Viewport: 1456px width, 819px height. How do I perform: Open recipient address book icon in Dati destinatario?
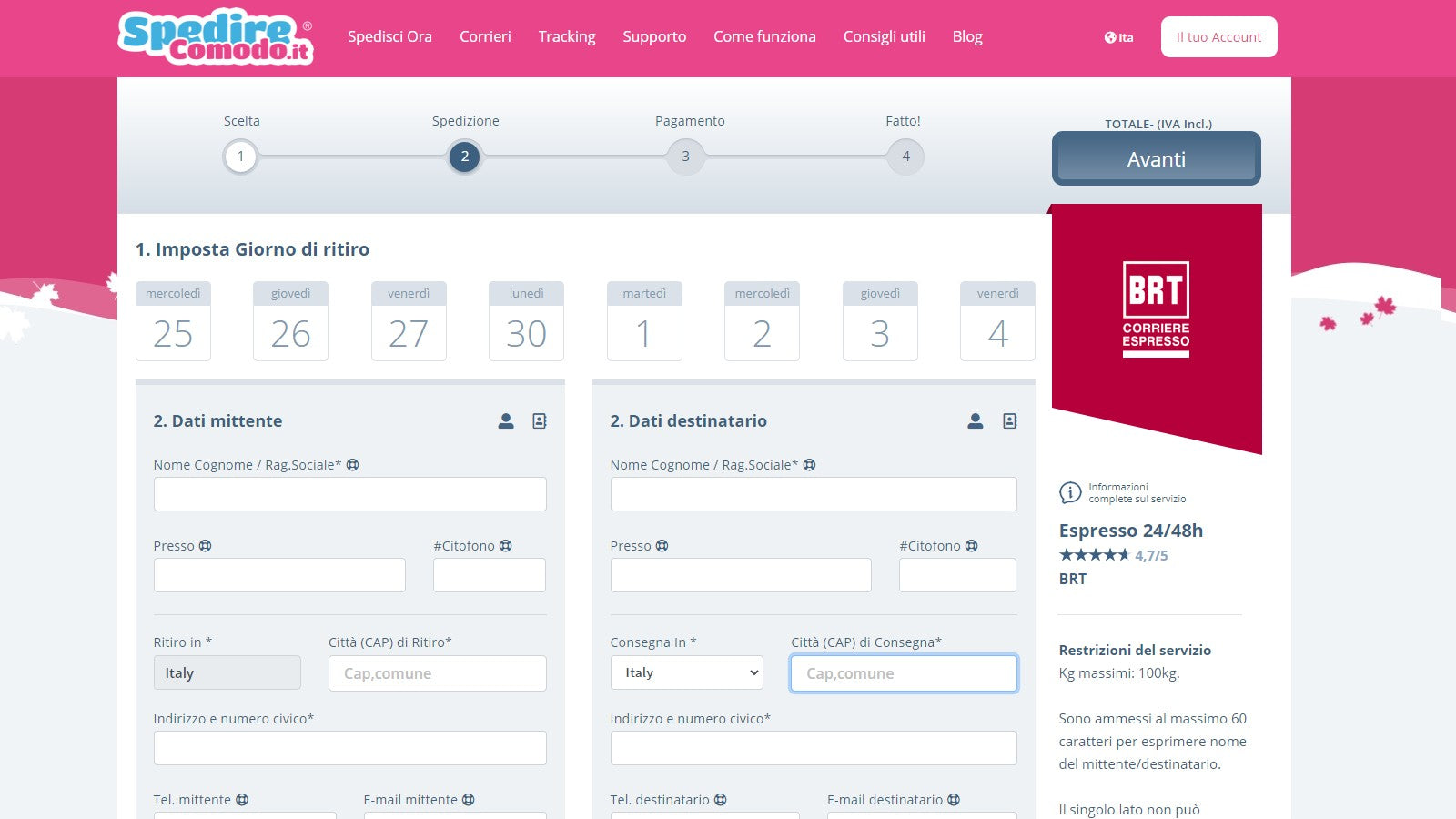pos(1009,420)
